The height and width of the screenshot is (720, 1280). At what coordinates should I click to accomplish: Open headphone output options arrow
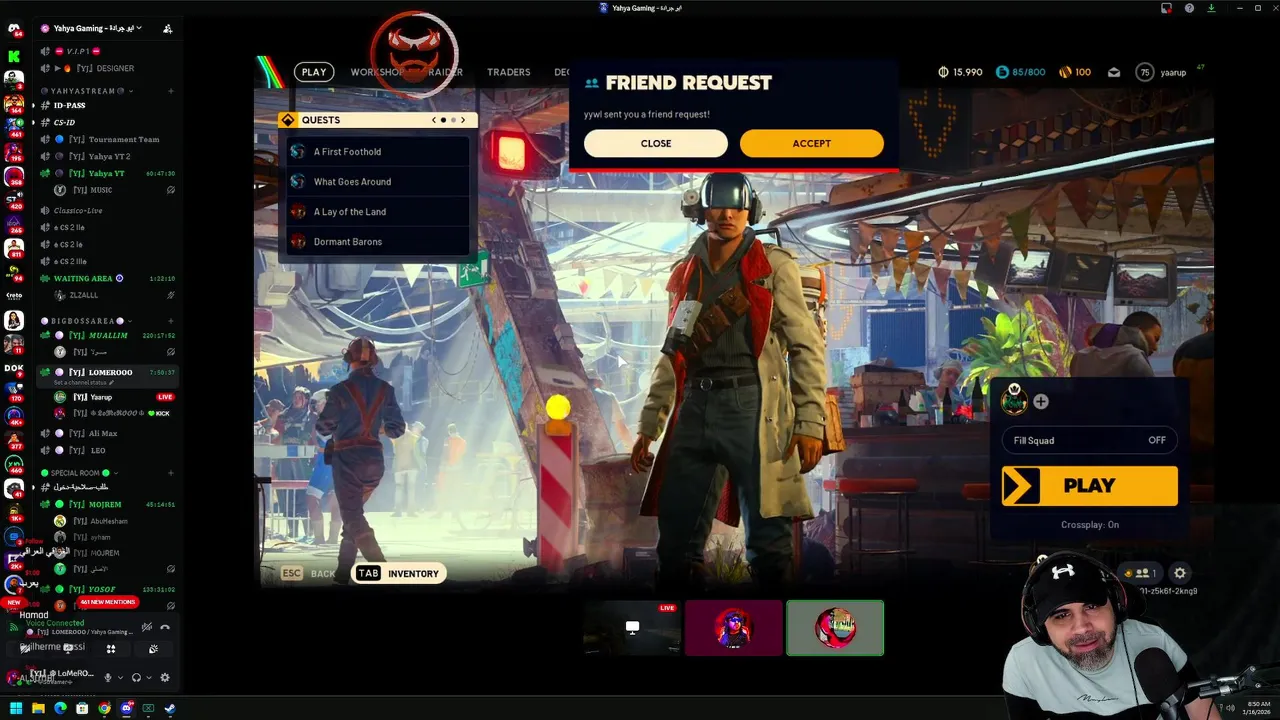tap(148, 677)
